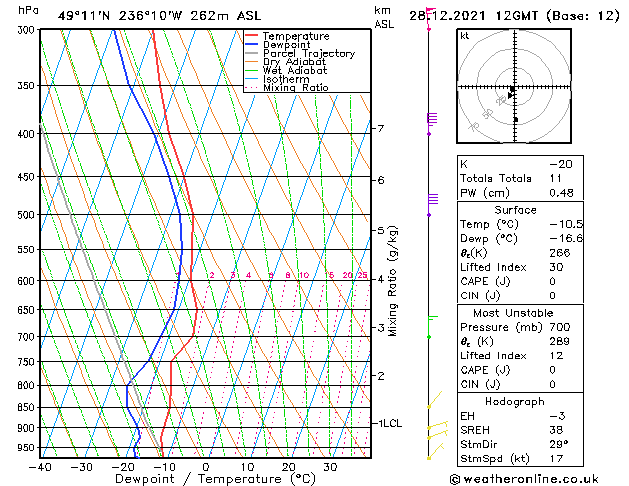629x486 pixels.
Task: Click the blue Dewpoint legend line swatch
Action: [252, 44]
